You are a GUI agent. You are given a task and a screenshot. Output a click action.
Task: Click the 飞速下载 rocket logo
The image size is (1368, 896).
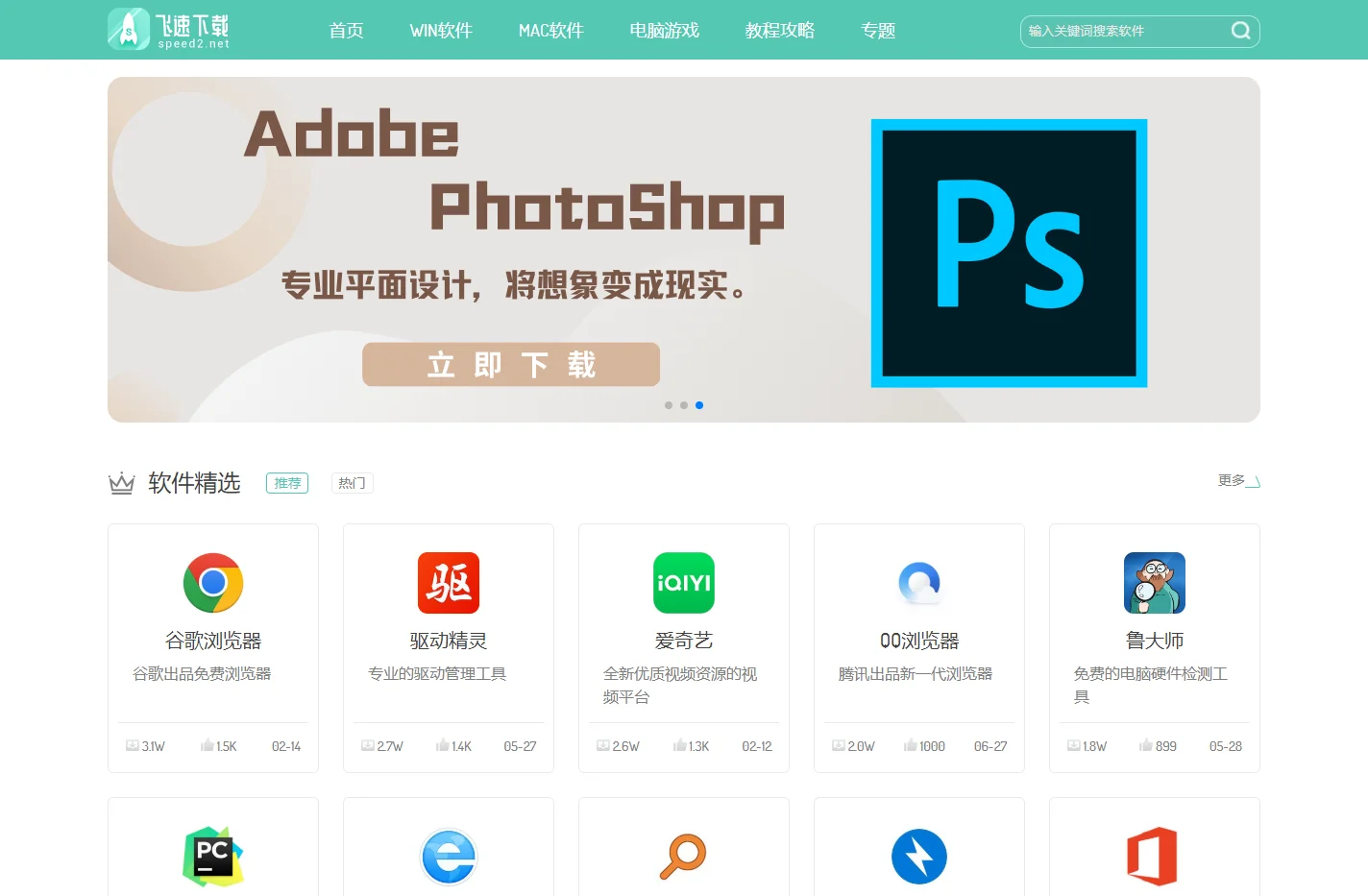168,29
